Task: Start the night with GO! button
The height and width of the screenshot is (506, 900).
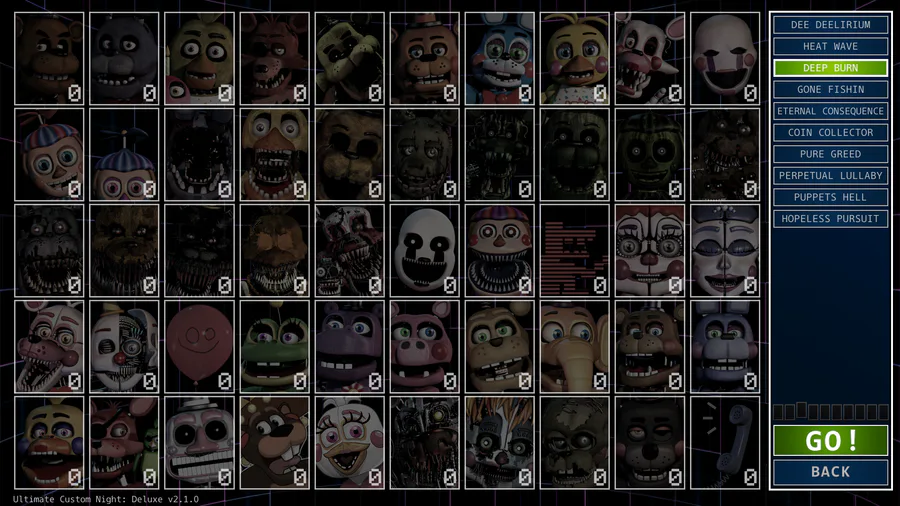Action: (831, 440)
